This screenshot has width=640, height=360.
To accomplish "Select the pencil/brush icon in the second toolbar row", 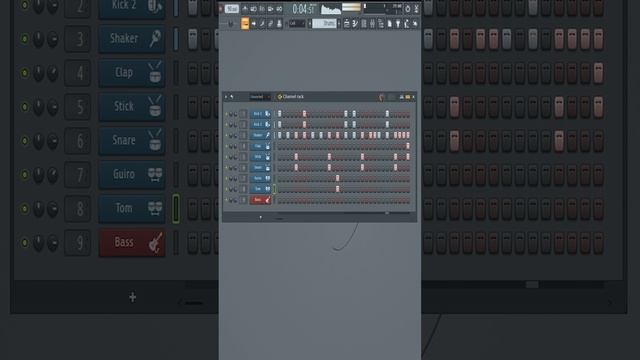I will [262, 24].
